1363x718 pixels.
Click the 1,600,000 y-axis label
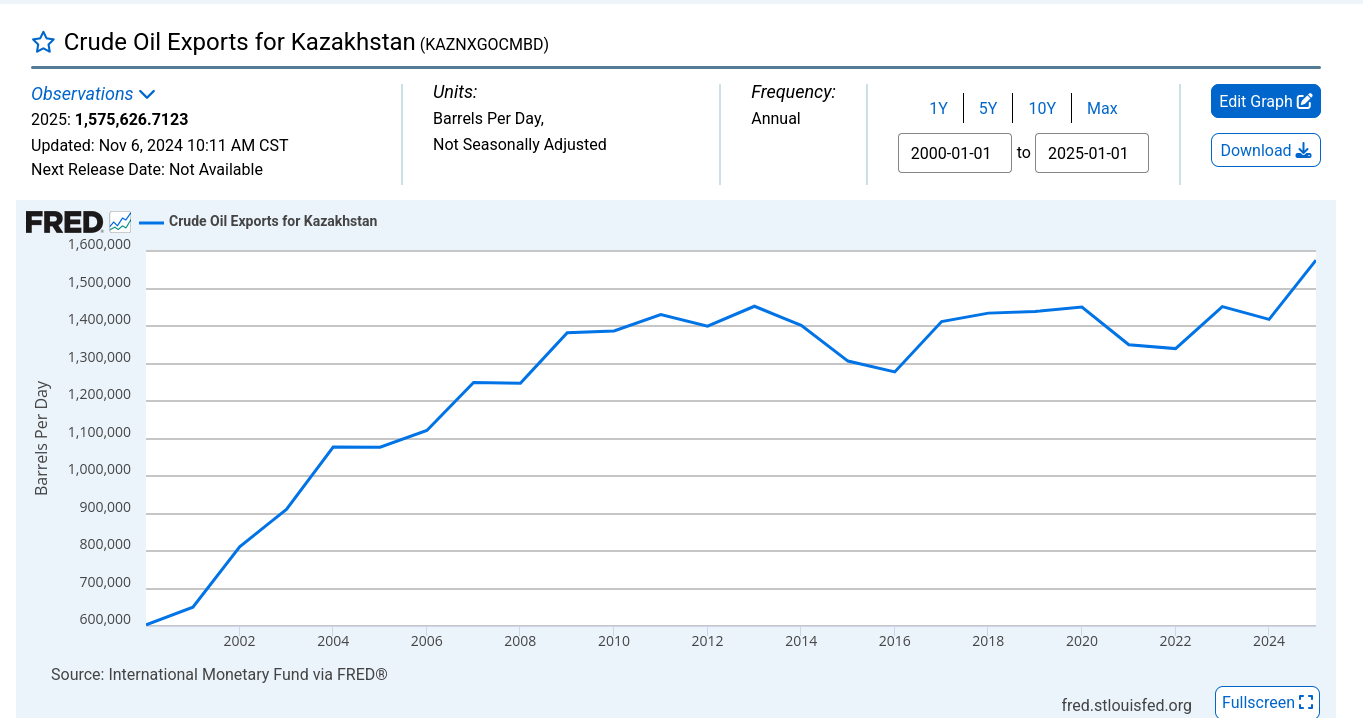coord(99,244)
